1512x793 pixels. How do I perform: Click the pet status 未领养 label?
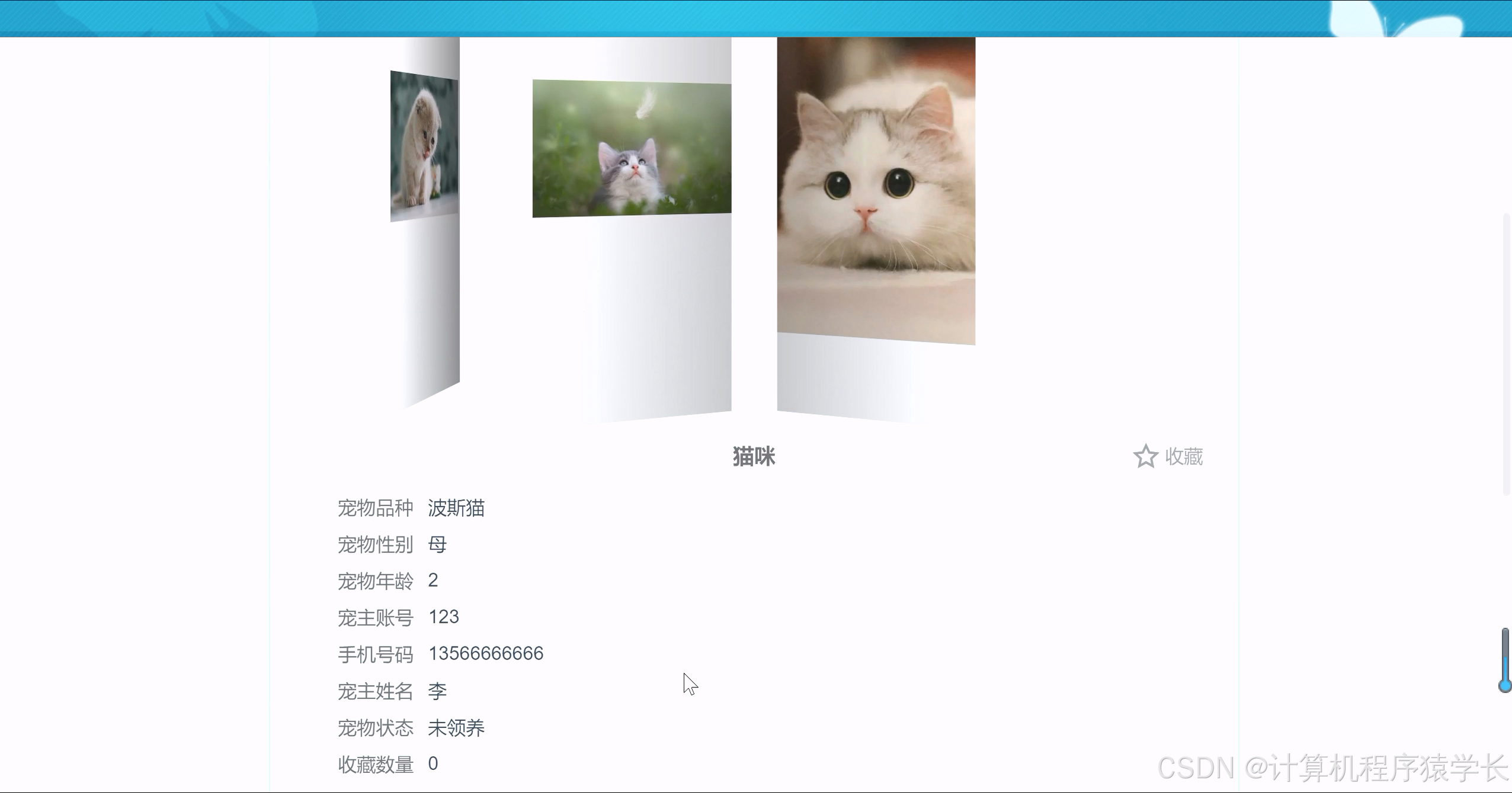pos(457,727)
